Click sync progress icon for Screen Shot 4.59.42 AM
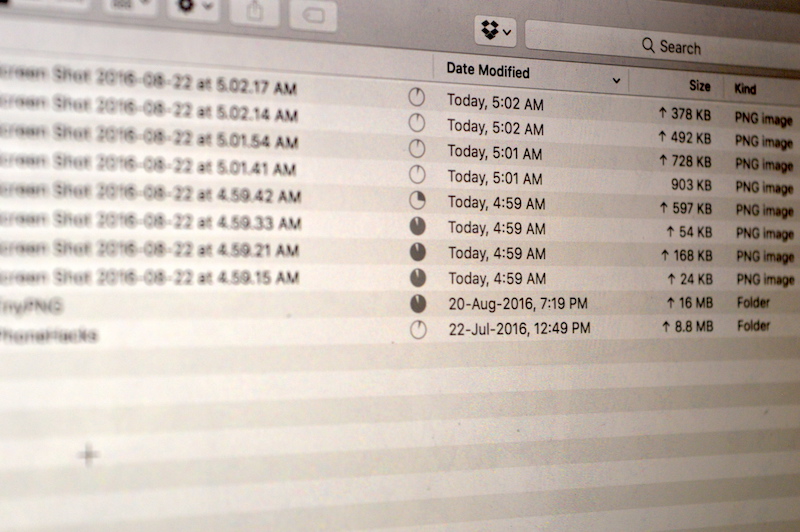Image resolution: width=800 pixels, height=532 pixels. pos(418,201)
